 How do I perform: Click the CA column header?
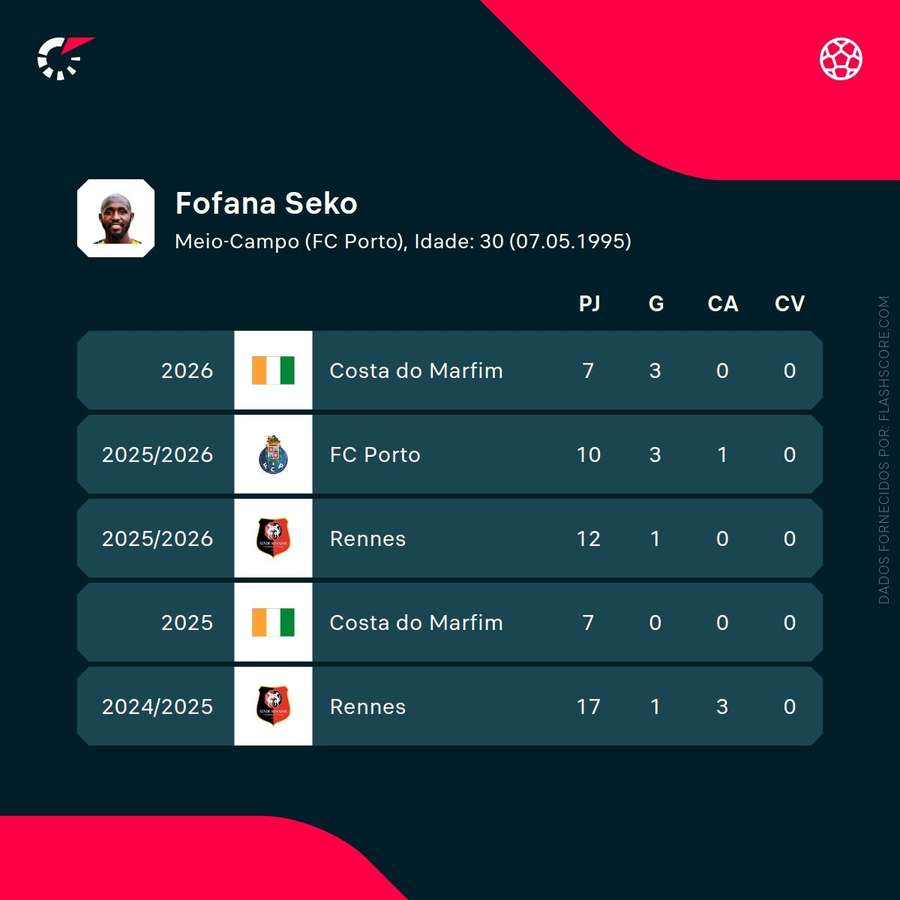(x=722, y=304)
